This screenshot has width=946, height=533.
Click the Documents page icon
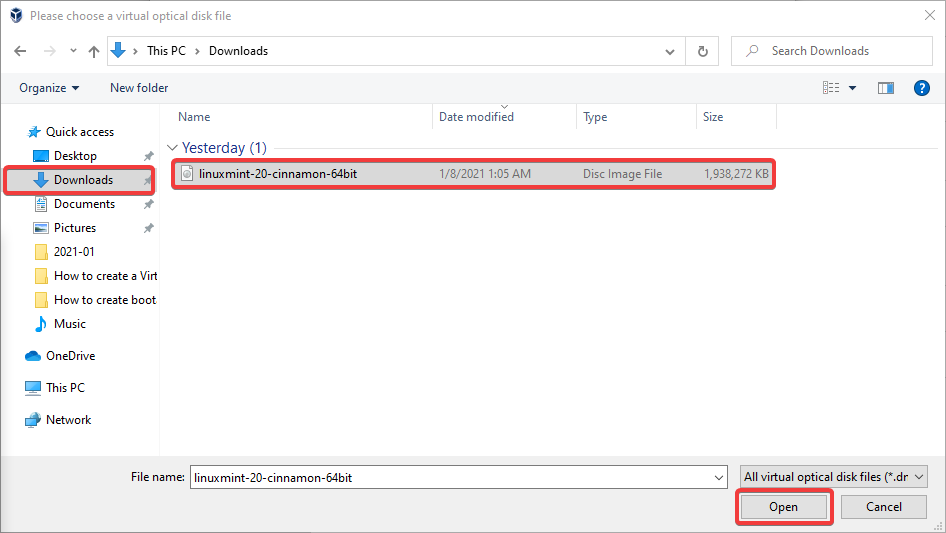pos(40,204)
